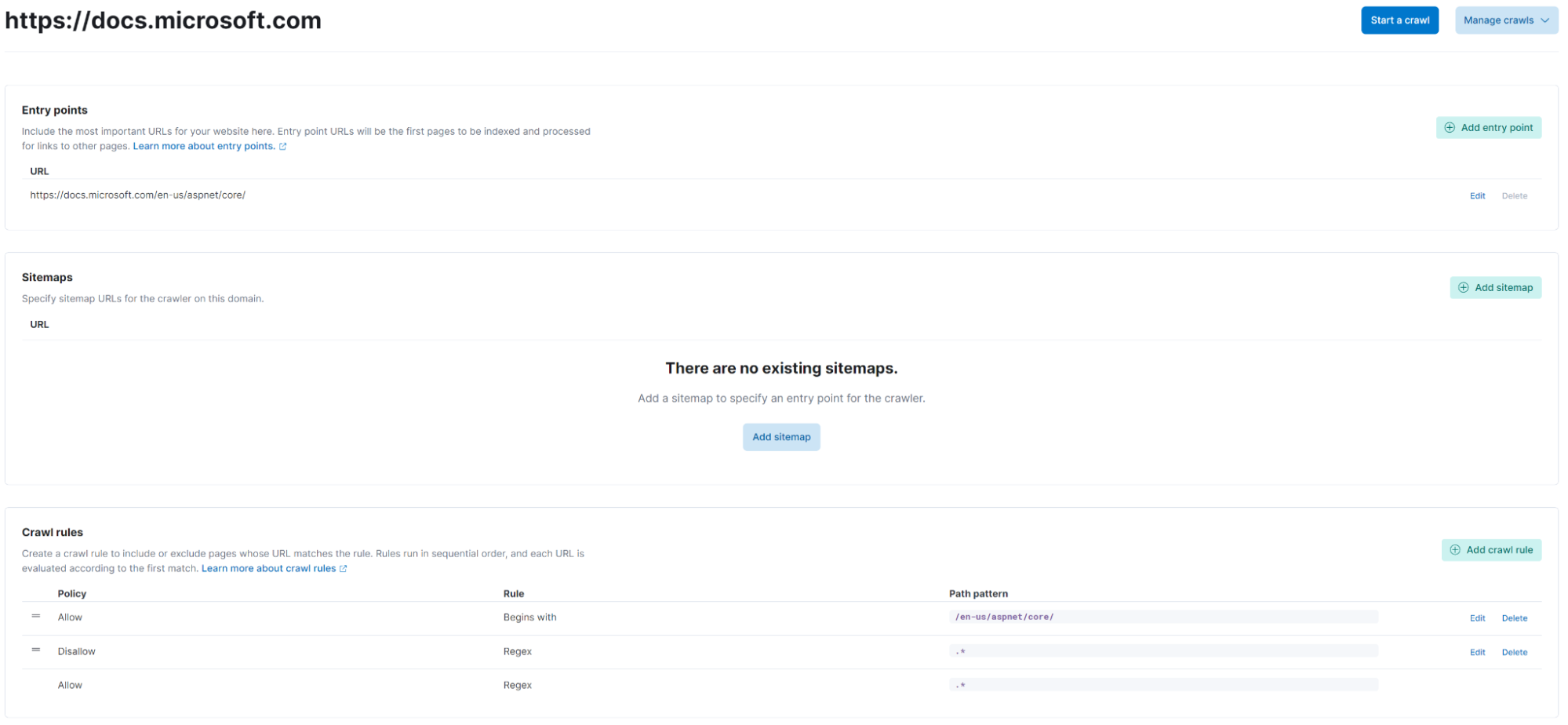This screenshot has height=725, width=1568.
Task: Edit the Disallow Regex crawl rule
Action: (x=1477, y=652)
